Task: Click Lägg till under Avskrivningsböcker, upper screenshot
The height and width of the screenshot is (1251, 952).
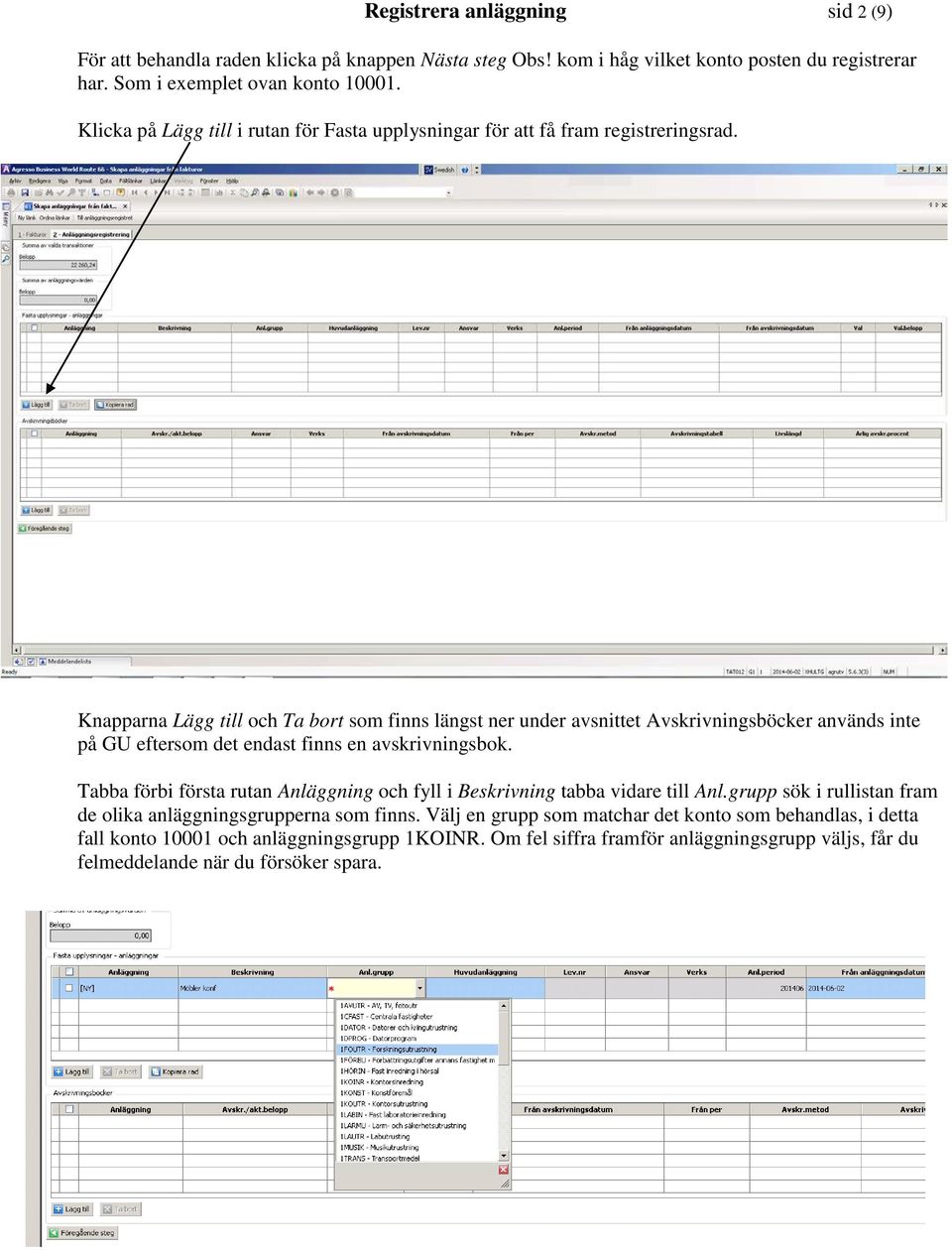Action: click(x=37, y=510)
